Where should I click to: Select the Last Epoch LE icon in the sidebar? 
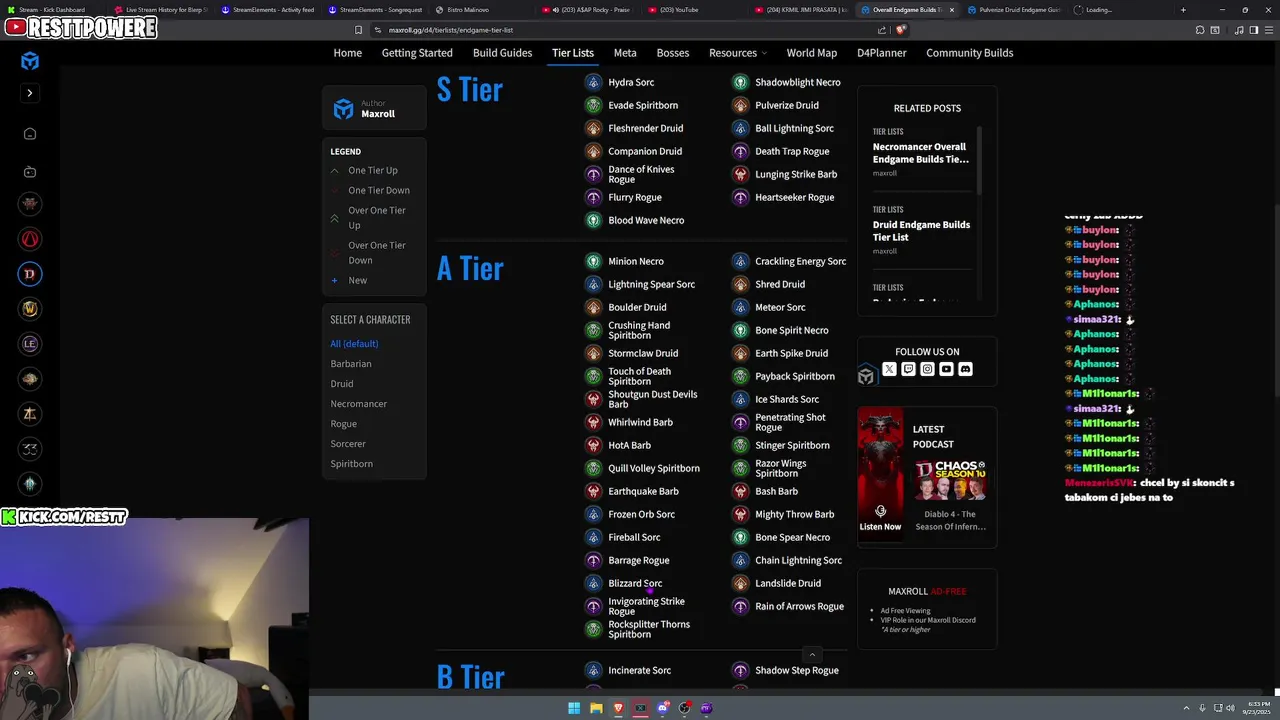[x=30, y=344]
